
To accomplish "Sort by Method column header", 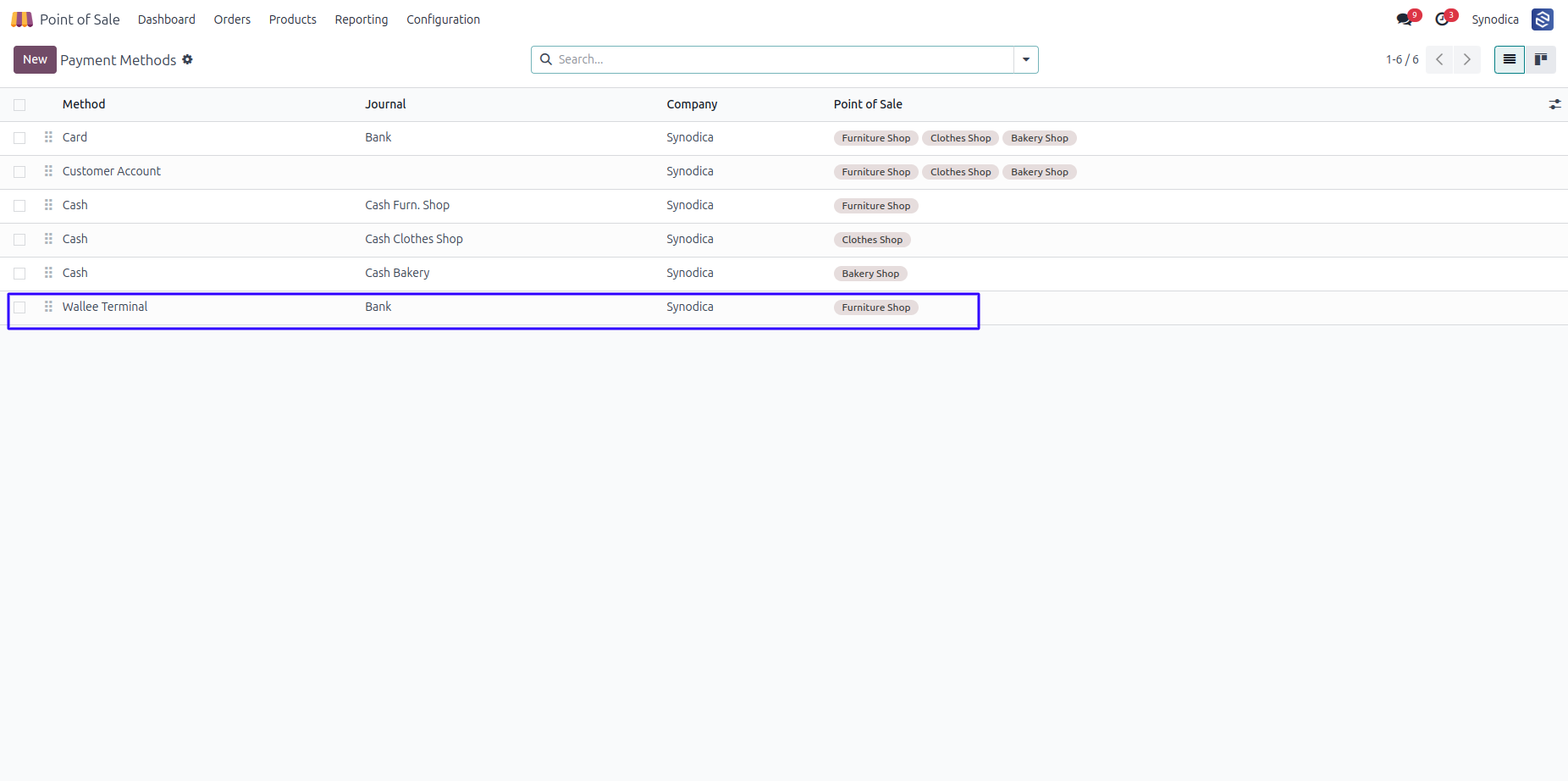I will pyautogui.click(x=84, y=104).
